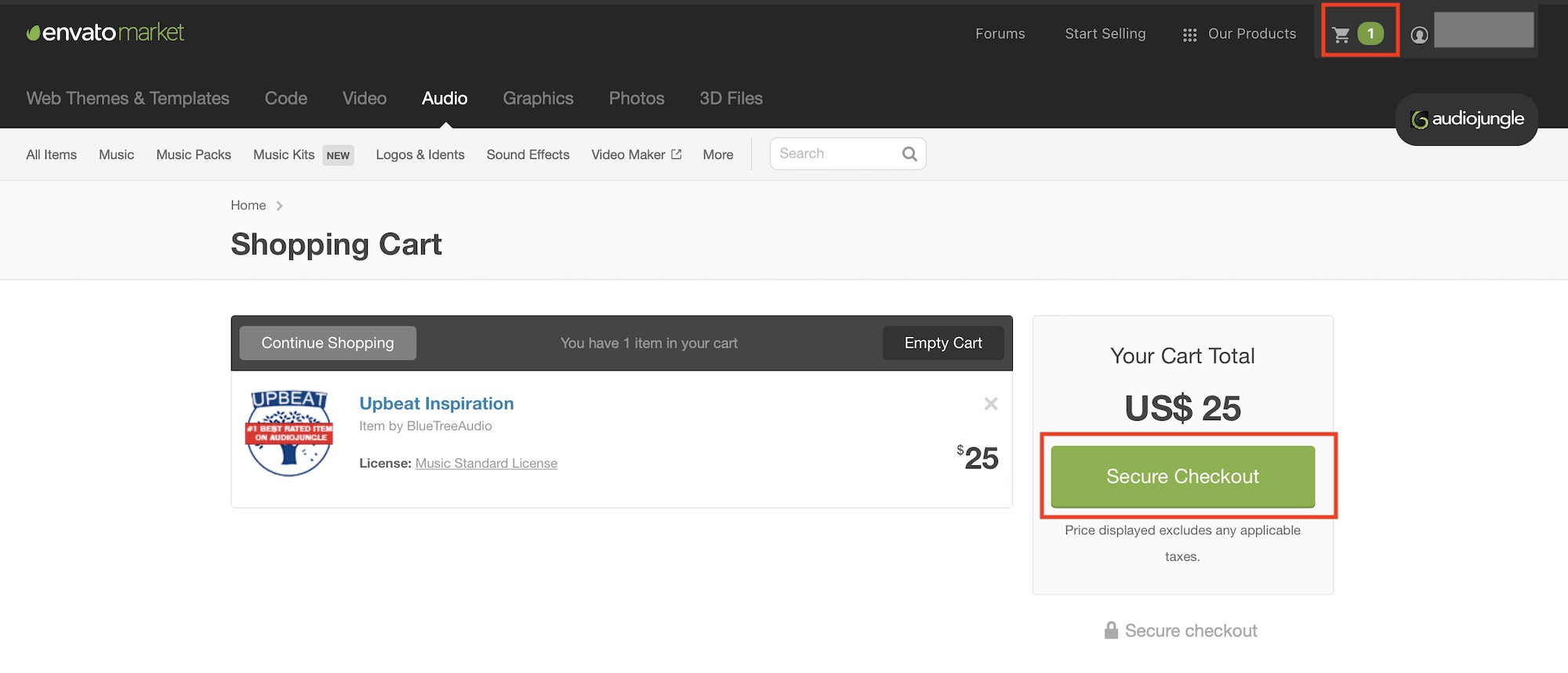Switch to the Graphics category tab

(538, 99)
